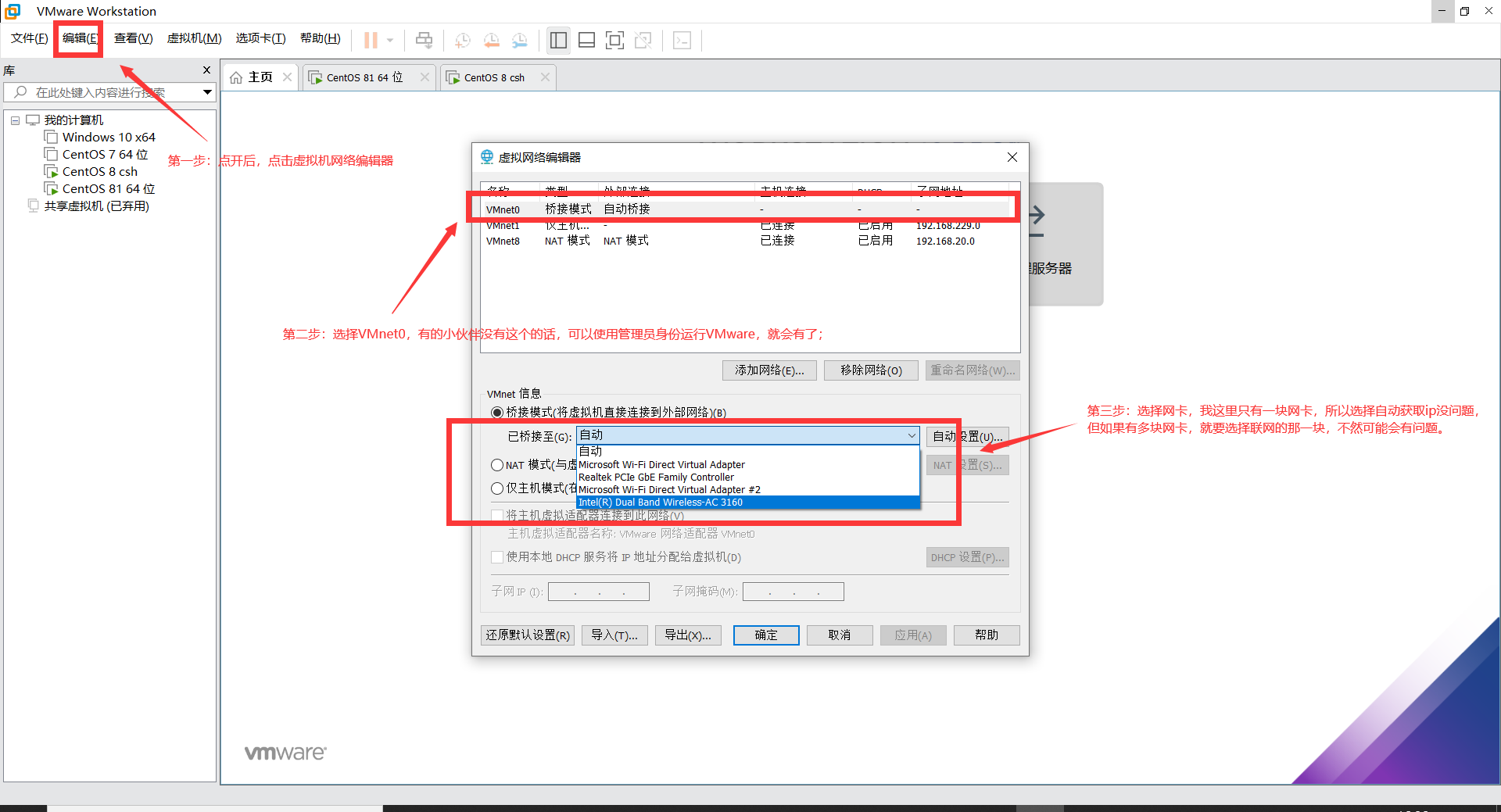1501x812 pixels.
Task: Open the 编辑(E) menu
Action: point(78,38)
